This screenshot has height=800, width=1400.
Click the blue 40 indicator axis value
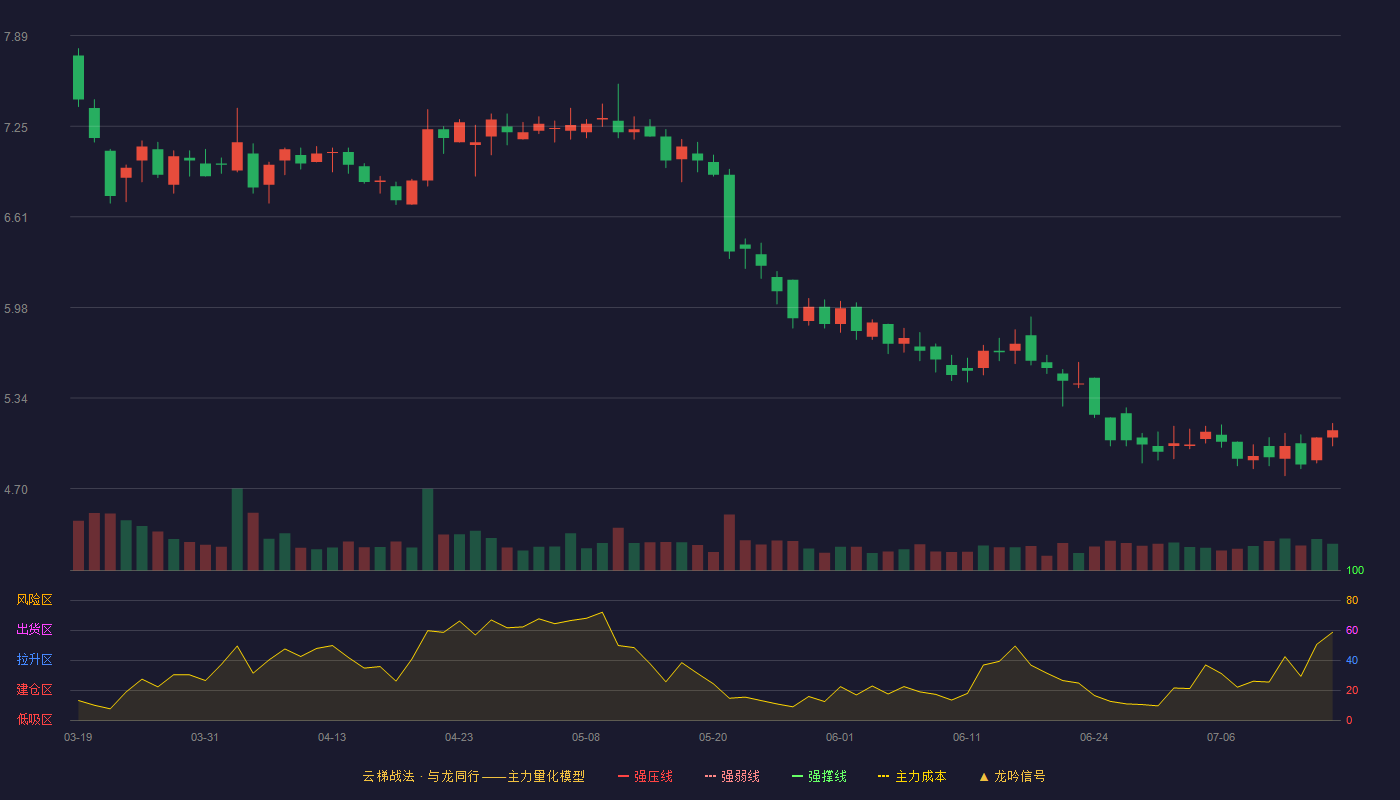tap(1352, 660)
